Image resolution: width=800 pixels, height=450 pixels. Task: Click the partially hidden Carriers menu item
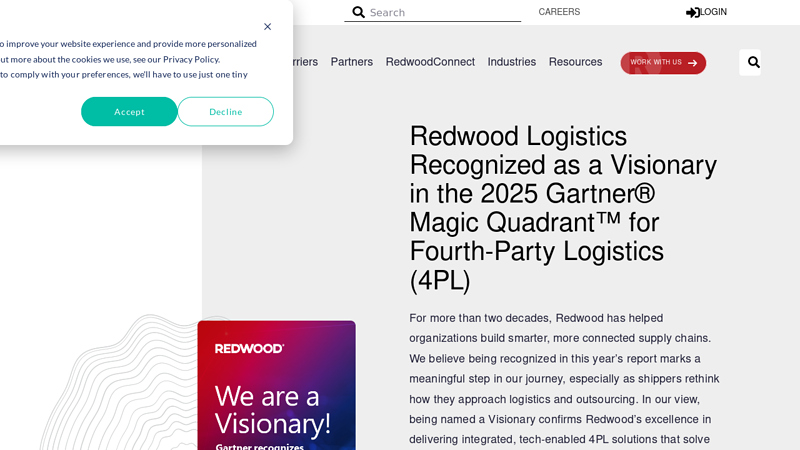point(304,62)
